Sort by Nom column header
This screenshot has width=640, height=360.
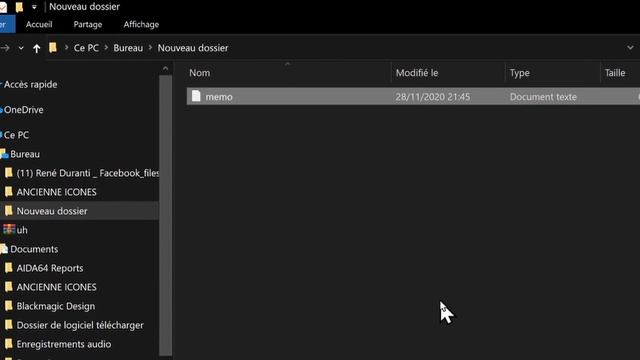tap(200, 73)
